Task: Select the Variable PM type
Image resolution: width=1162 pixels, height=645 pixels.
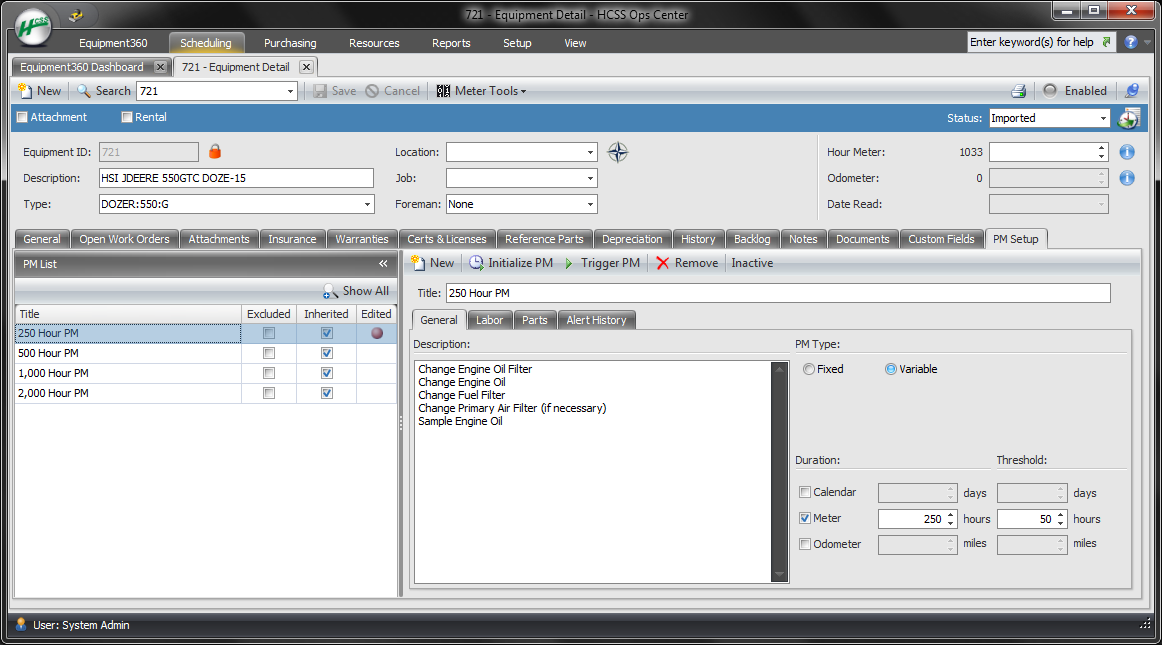Action: (891, 369)
